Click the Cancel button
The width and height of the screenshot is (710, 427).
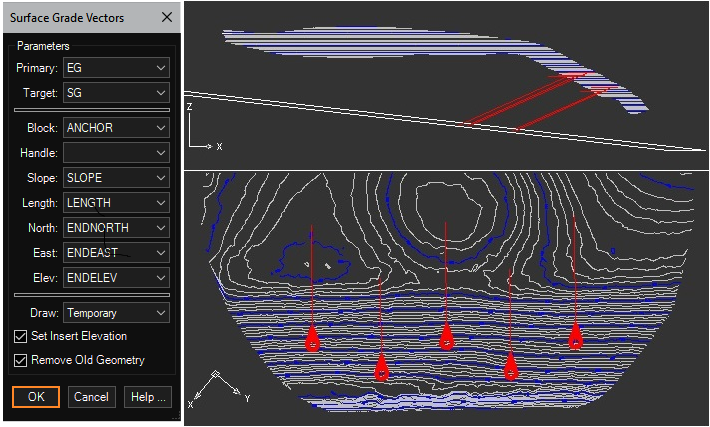91,397
